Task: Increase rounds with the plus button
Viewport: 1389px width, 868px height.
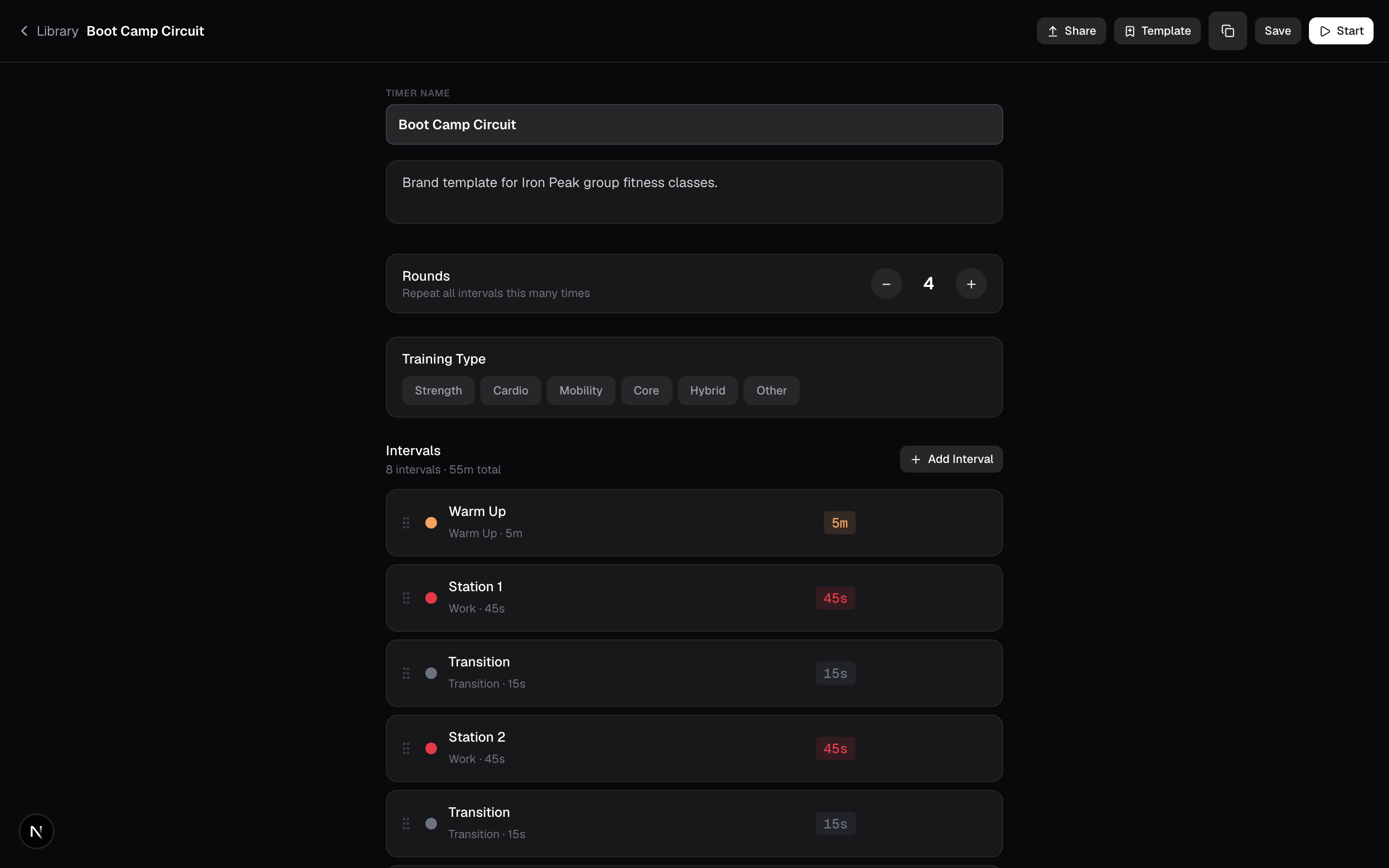Action: click(x=971, y=284)
